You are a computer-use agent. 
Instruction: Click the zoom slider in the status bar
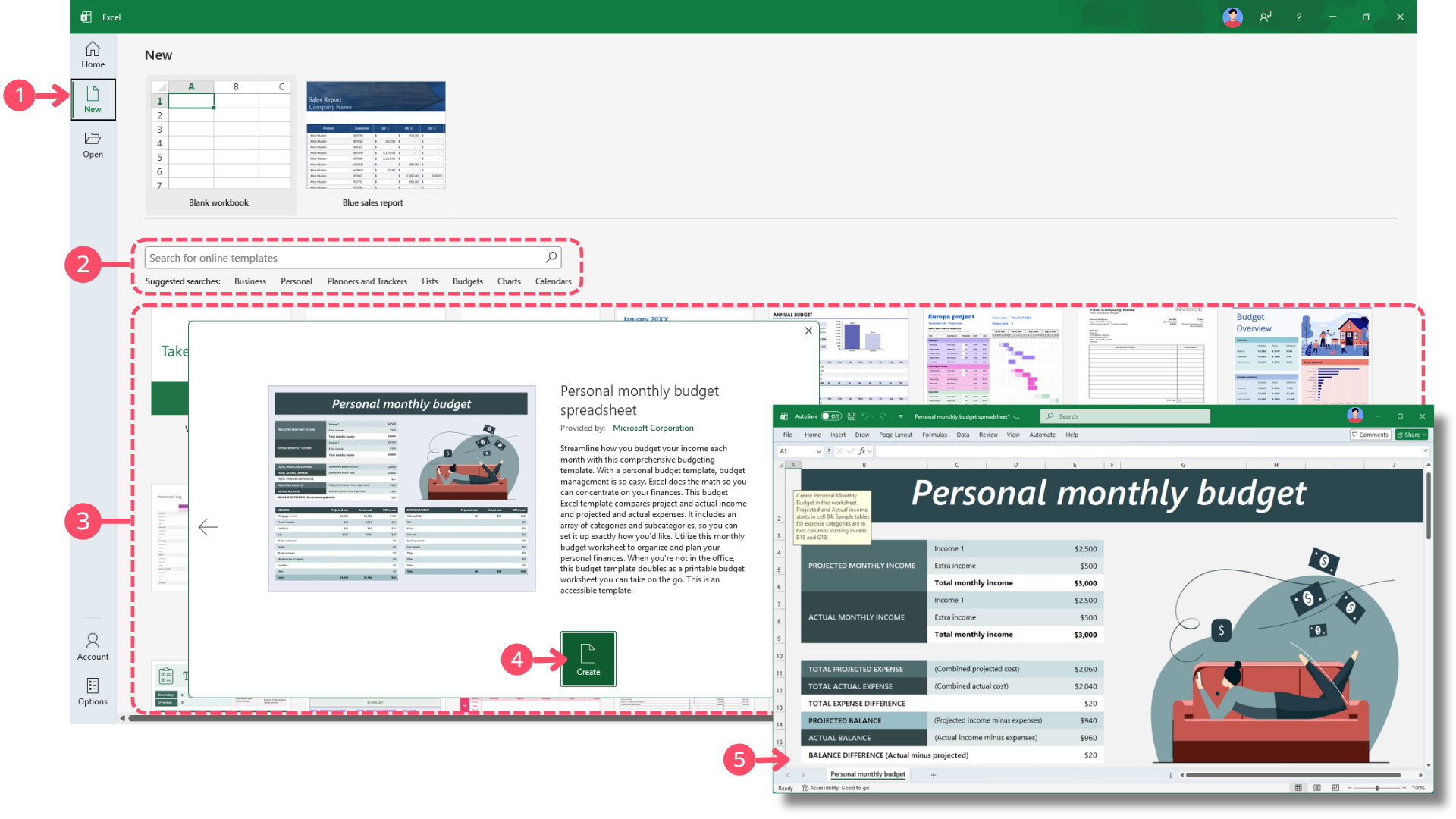[1377, 788]
